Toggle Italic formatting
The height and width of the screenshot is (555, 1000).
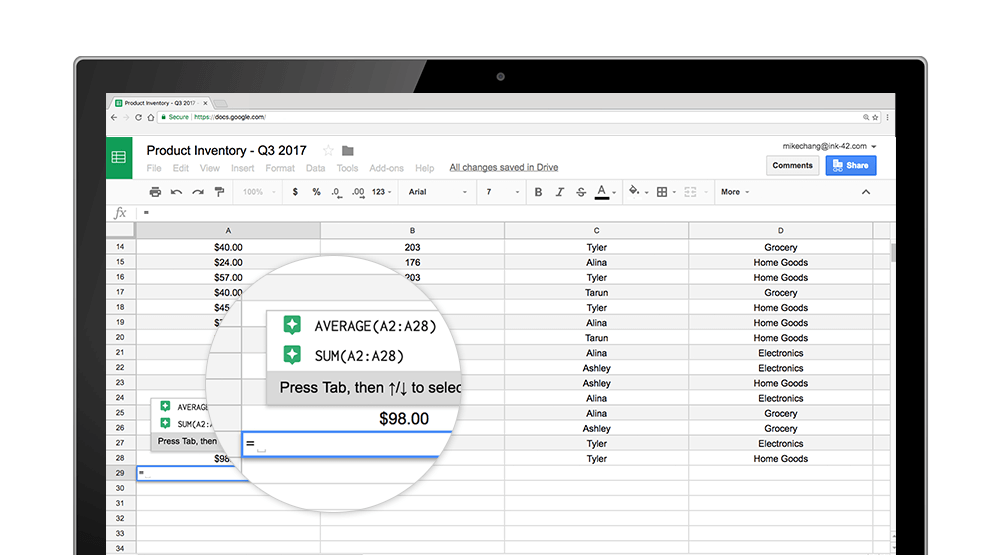(560, 192)
